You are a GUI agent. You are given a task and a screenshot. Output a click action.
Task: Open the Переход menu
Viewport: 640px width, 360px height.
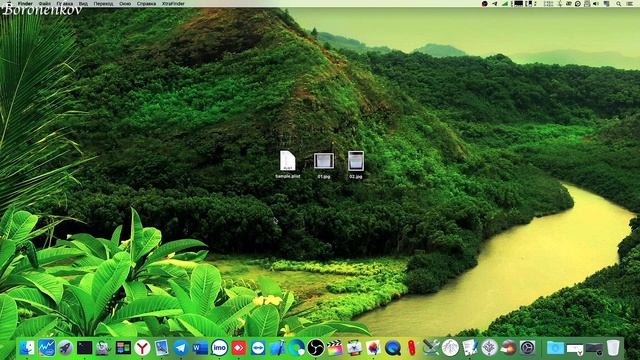tap(103, 4)
